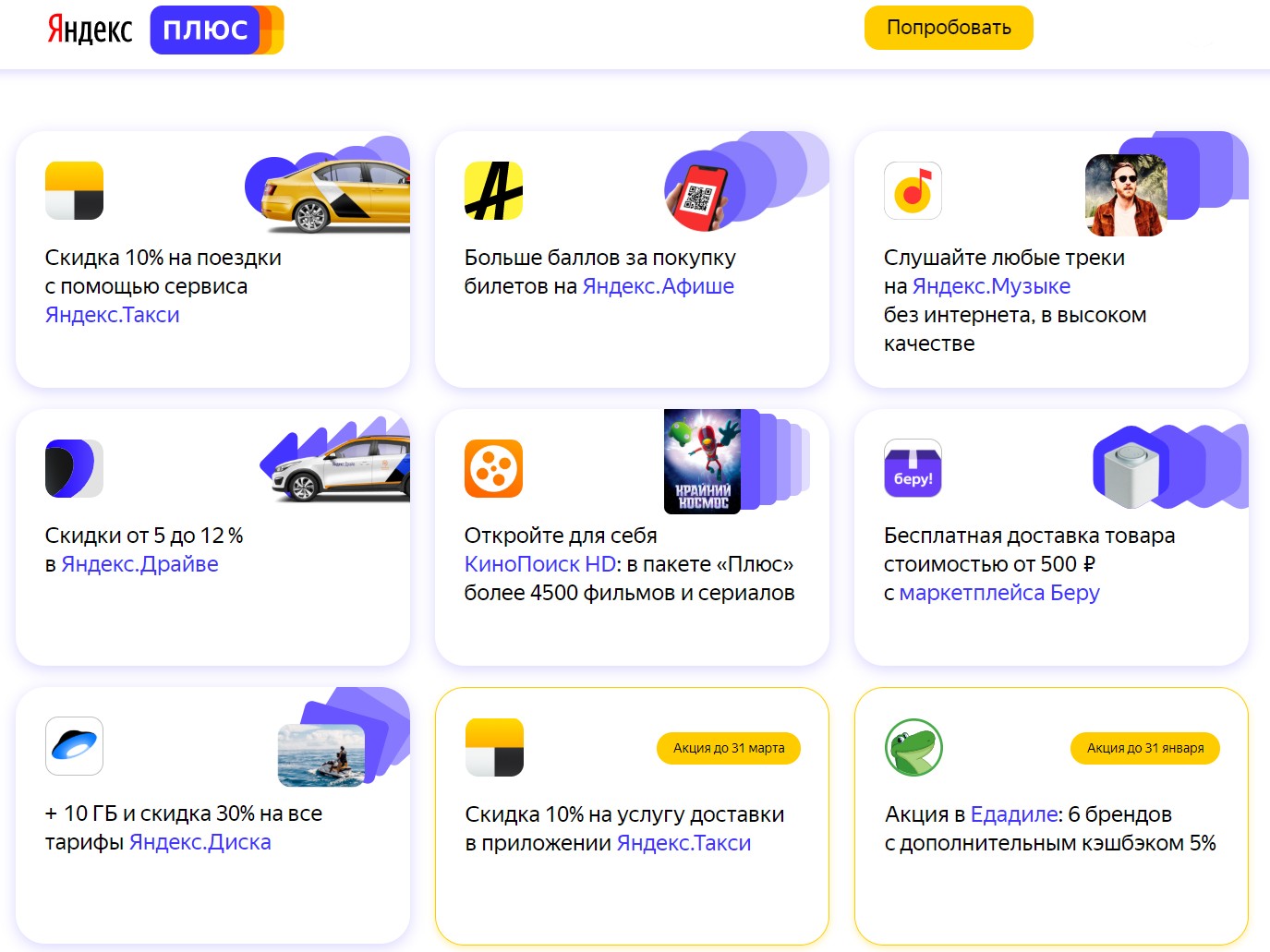This screenshot has width=1270, height=952.
Task: Open the Яндекс.Такси link in rides card
Action: pyautogui.click(x=113, y=315)
